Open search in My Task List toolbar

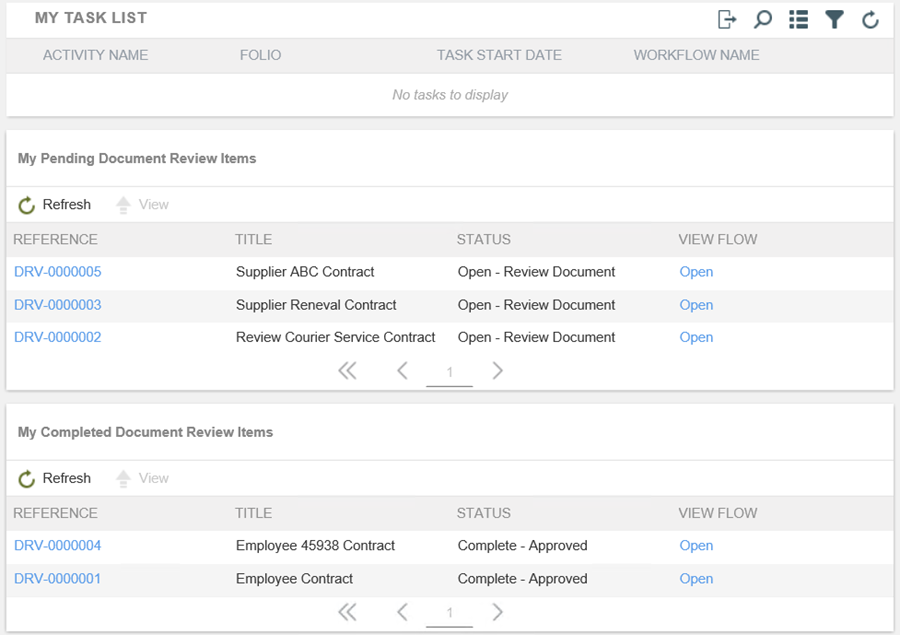tap(762, 19)
